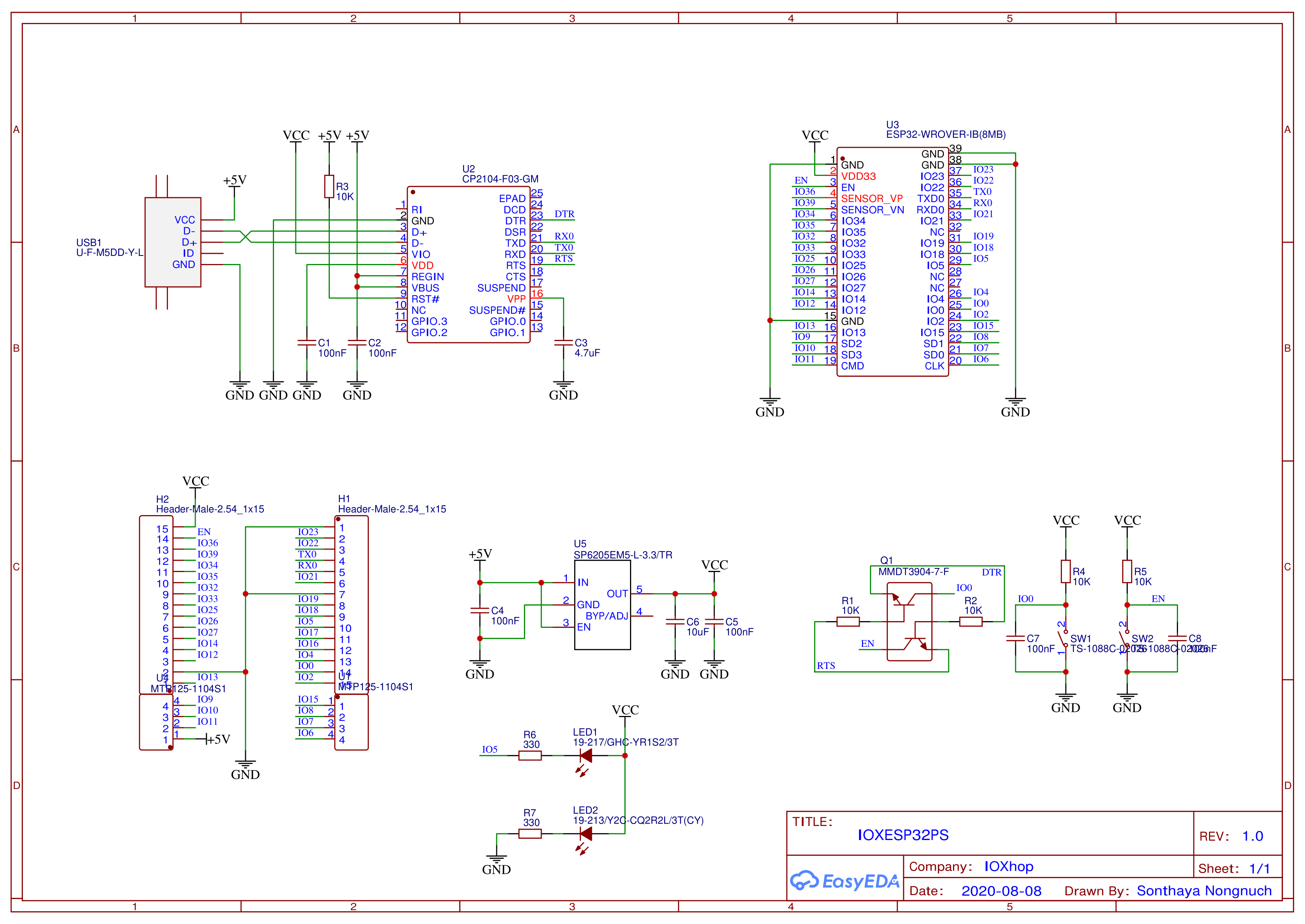
Task: Select the LED2 diode symbol
Action: coord(585,834)
